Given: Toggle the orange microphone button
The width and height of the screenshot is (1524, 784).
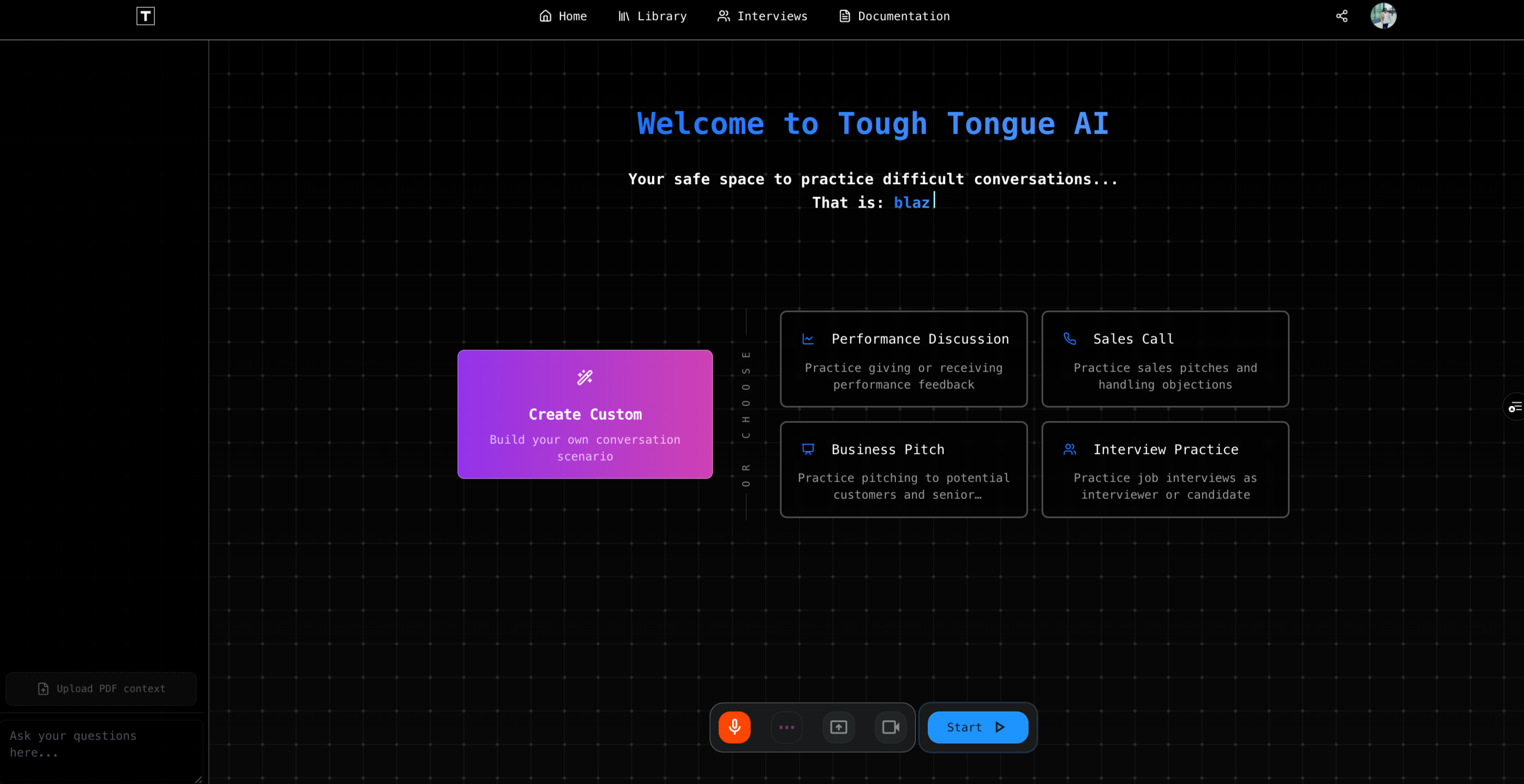Looking at the screenshot, I should click(x=734, y=727).
